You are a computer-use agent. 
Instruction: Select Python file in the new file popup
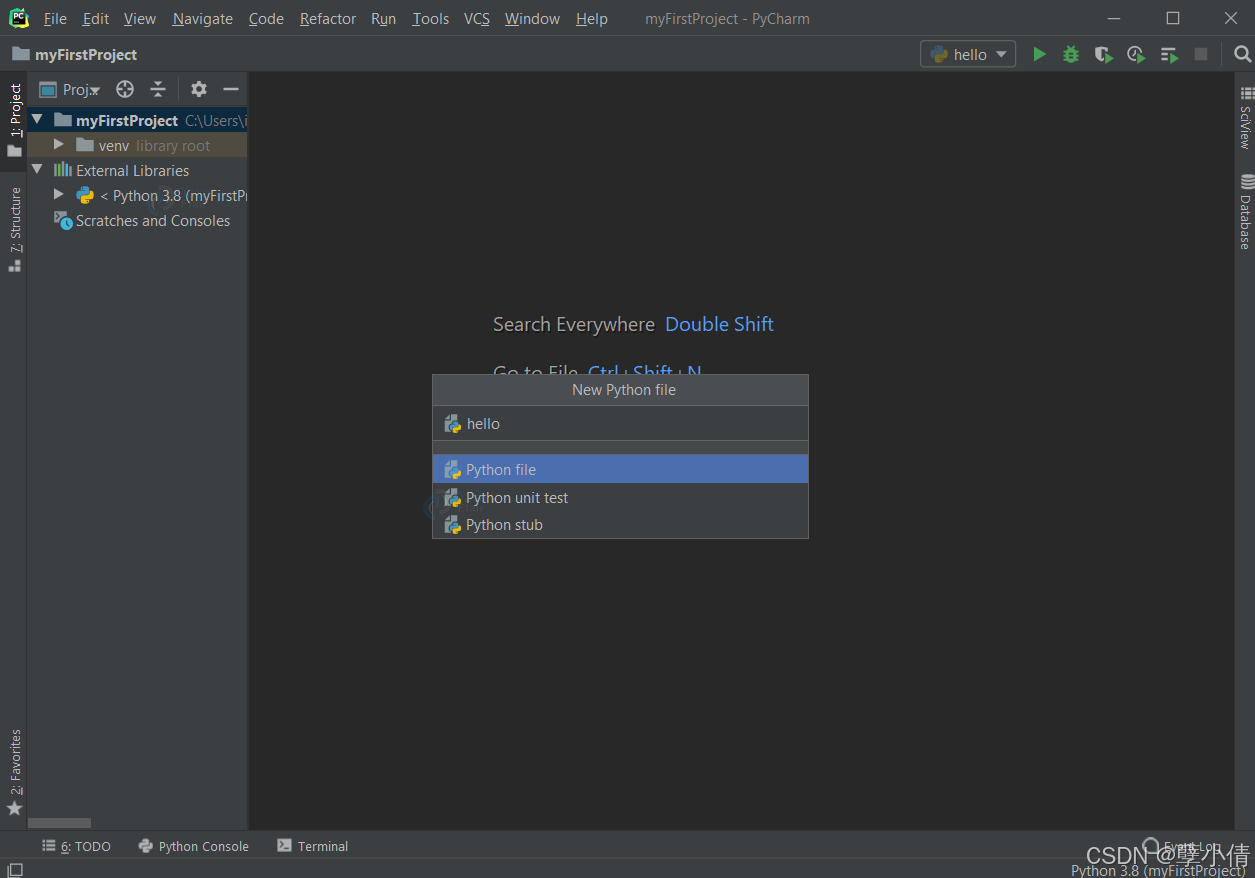pyautogui.click(x=620, y=470)
